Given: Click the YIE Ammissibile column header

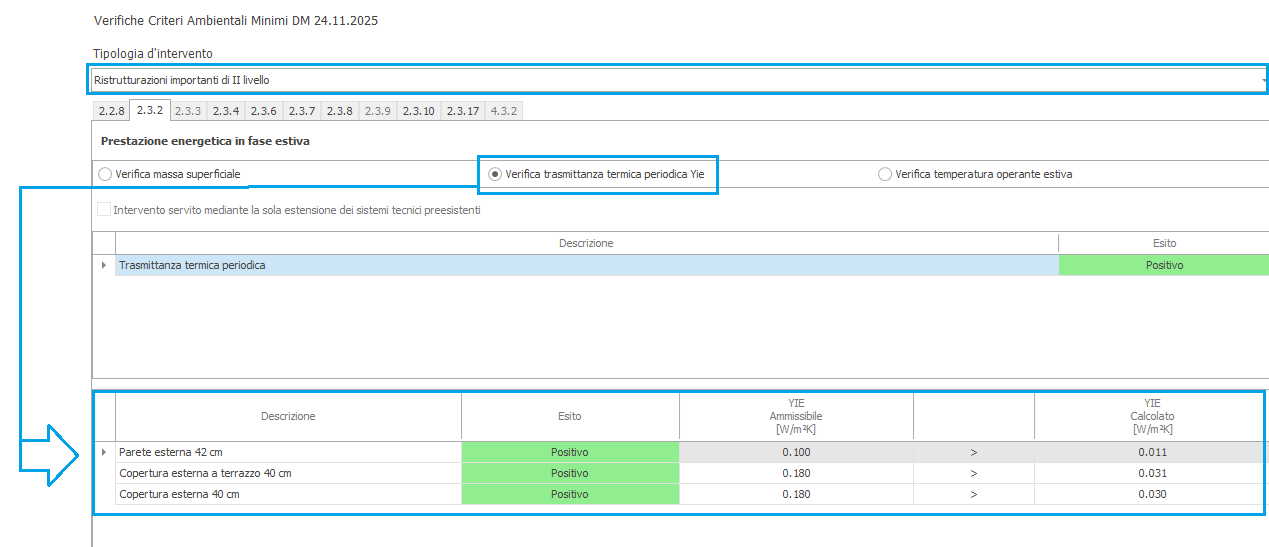Looking at the screenshot, I should pyautogui.click(x=795, y=416).
